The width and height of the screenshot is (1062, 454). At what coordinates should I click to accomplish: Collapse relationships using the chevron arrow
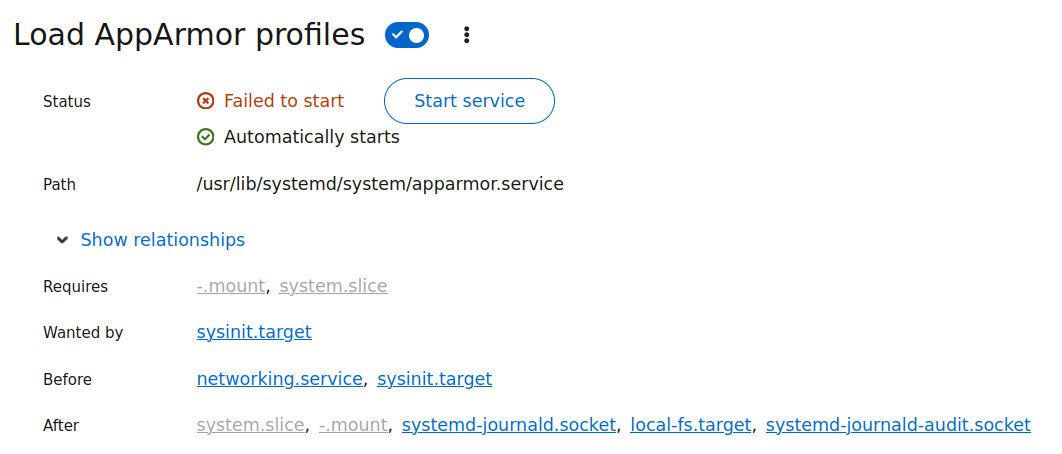point(63,240)
